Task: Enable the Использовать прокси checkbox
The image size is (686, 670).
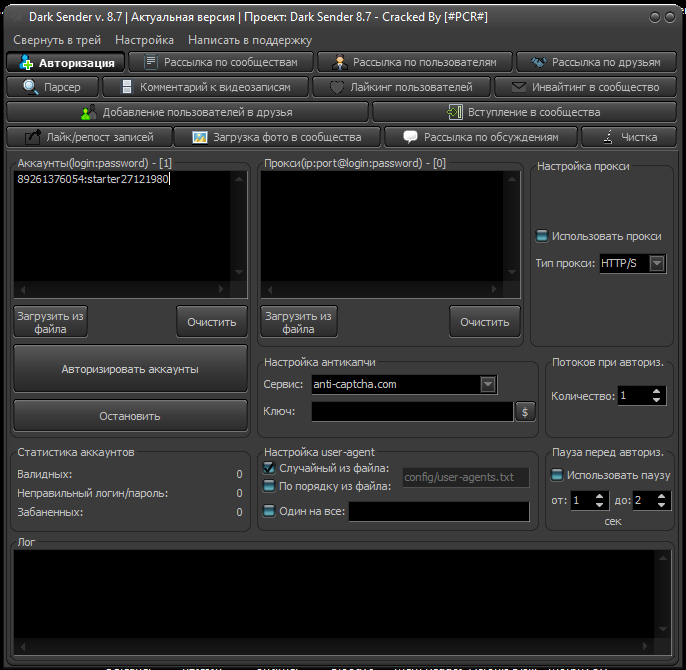Action: pyautogui.click(x=542, y=237)
